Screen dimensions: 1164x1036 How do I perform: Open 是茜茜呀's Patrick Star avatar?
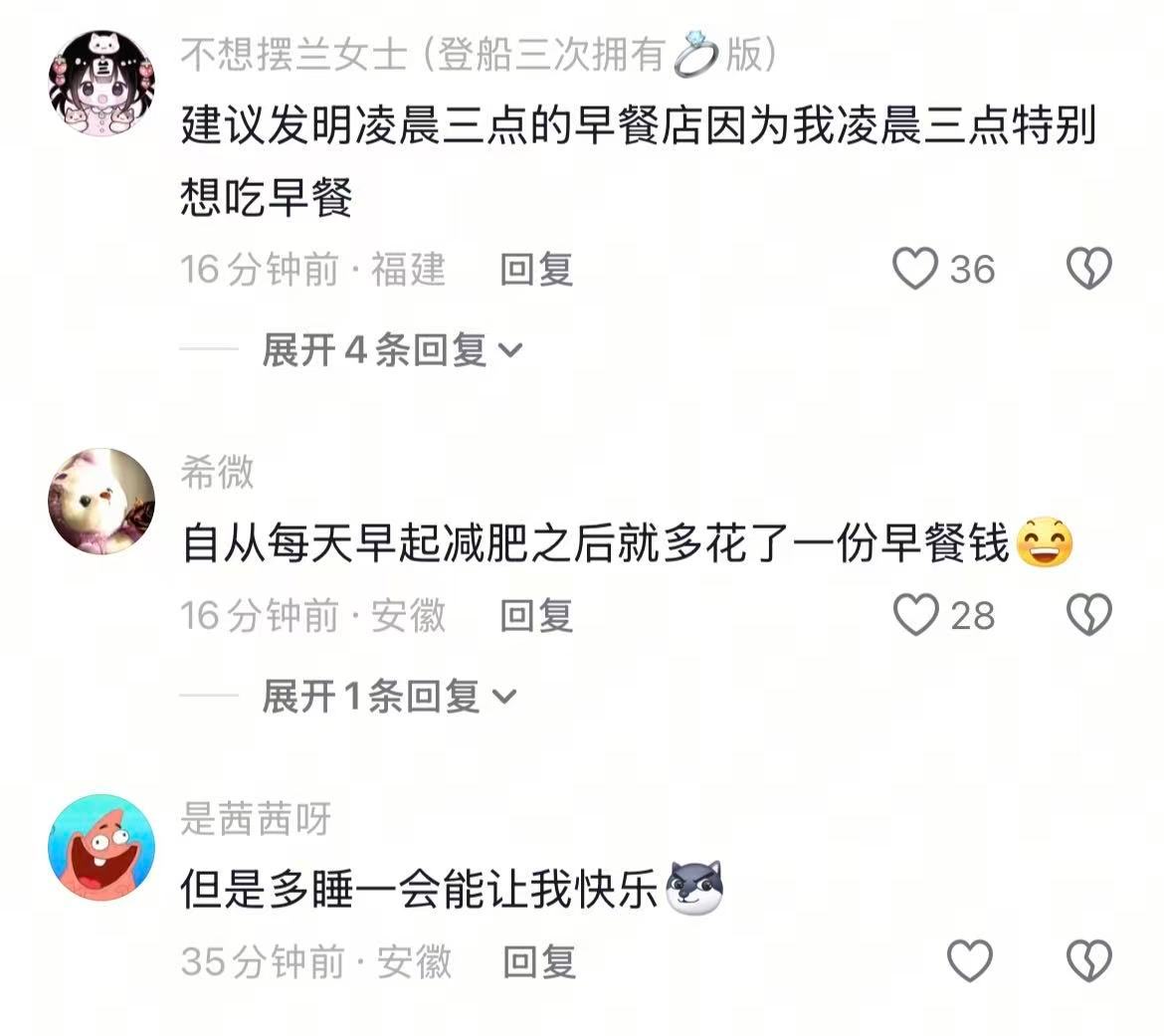(x=101, y=847)
